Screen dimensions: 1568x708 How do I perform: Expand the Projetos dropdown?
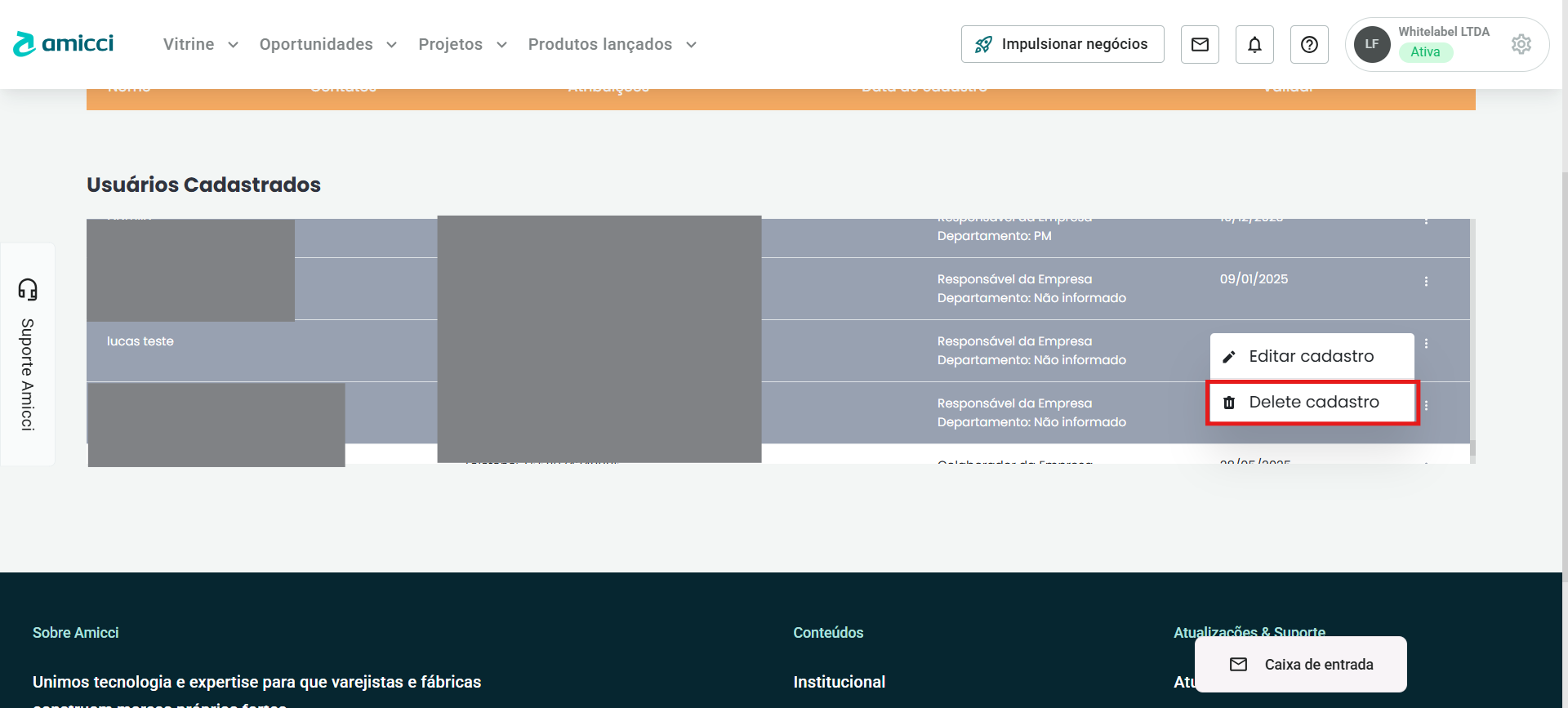click(462, 44)
